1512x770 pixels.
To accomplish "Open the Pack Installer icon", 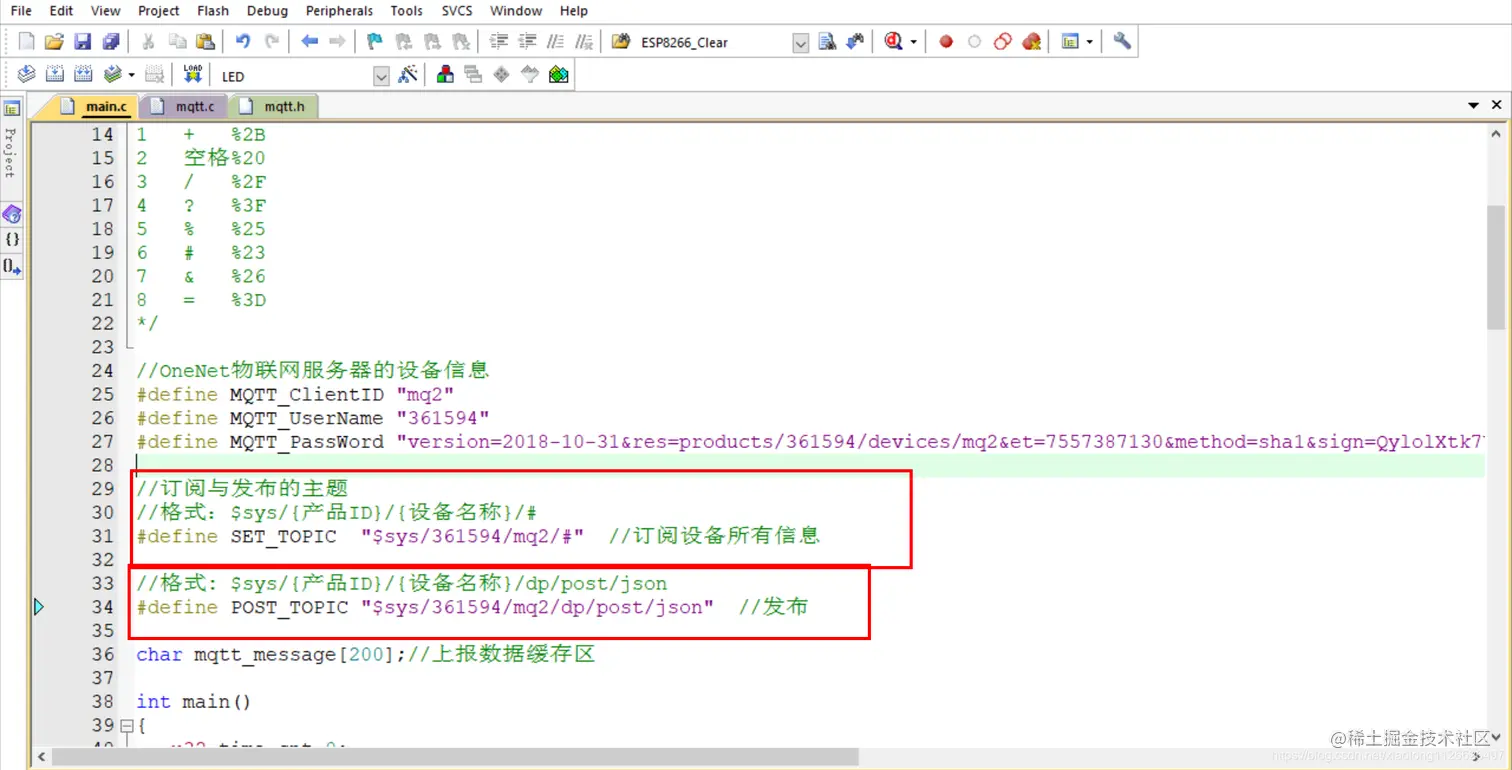I will pos(558,75).
